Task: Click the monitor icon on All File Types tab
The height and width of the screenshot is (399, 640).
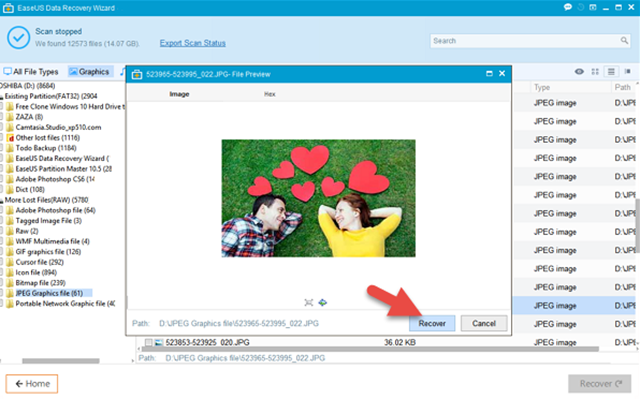Action: 7,72
